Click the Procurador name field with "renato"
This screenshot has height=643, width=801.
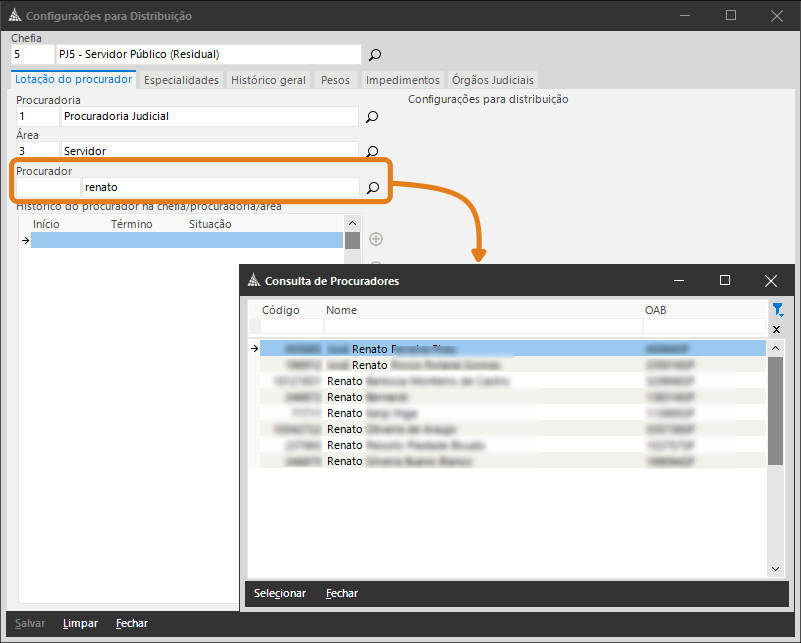point(219,187)
